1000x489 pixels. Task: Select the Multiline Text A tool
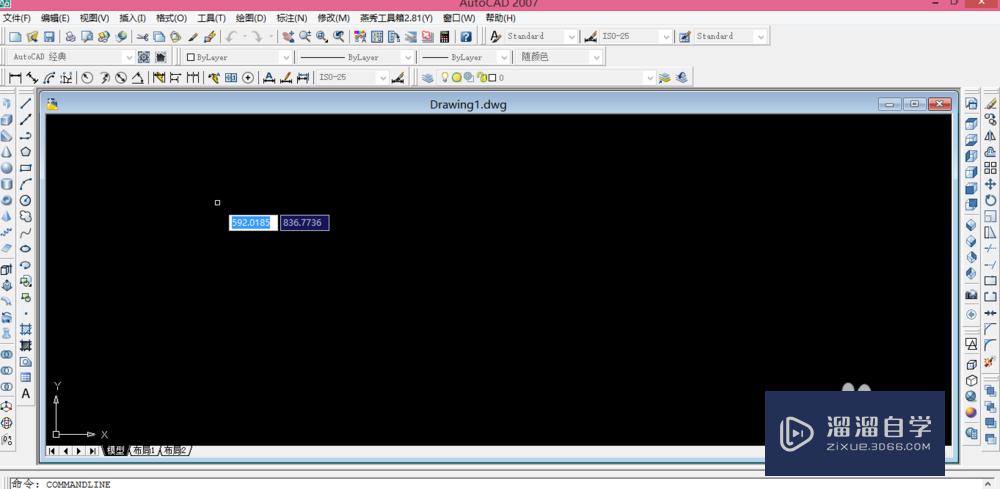point(26,393)
